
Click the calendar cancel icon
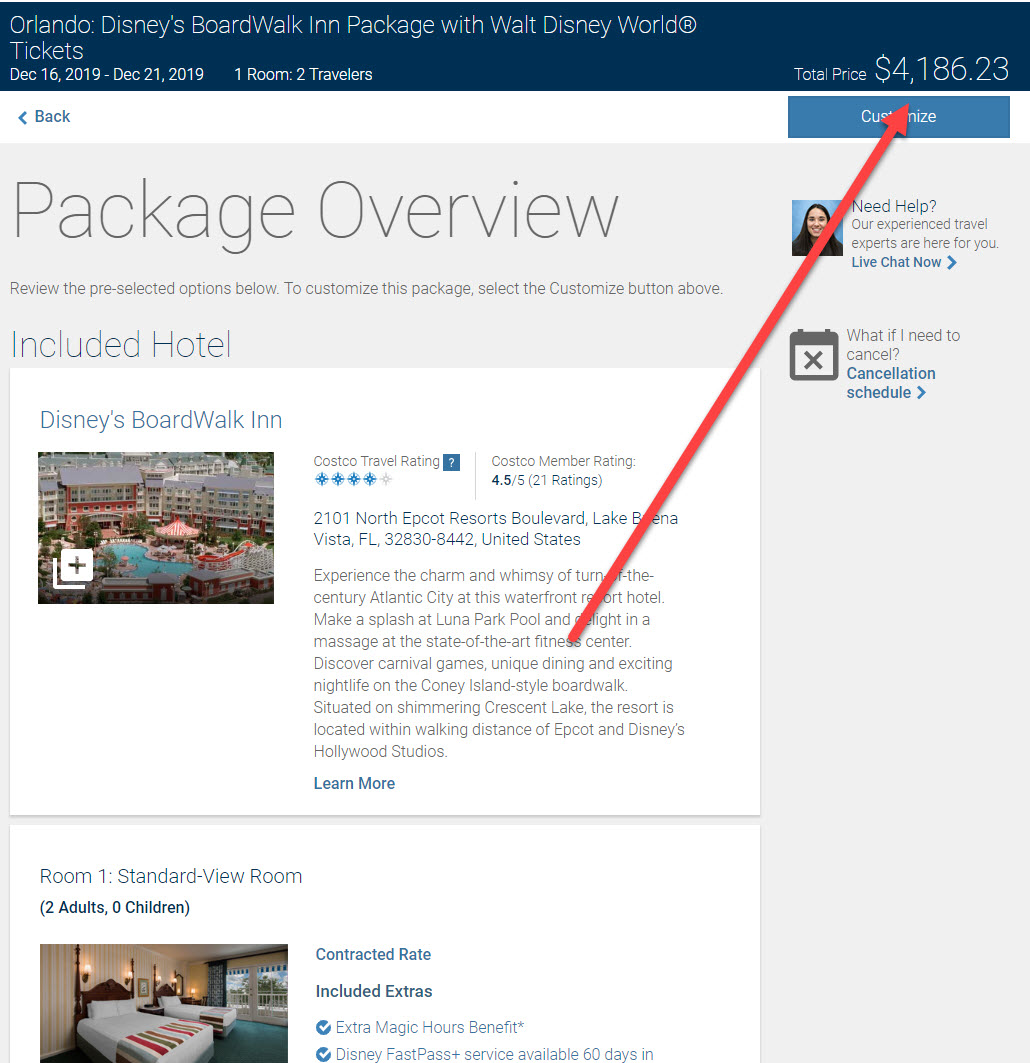click(x=814, y=355)
